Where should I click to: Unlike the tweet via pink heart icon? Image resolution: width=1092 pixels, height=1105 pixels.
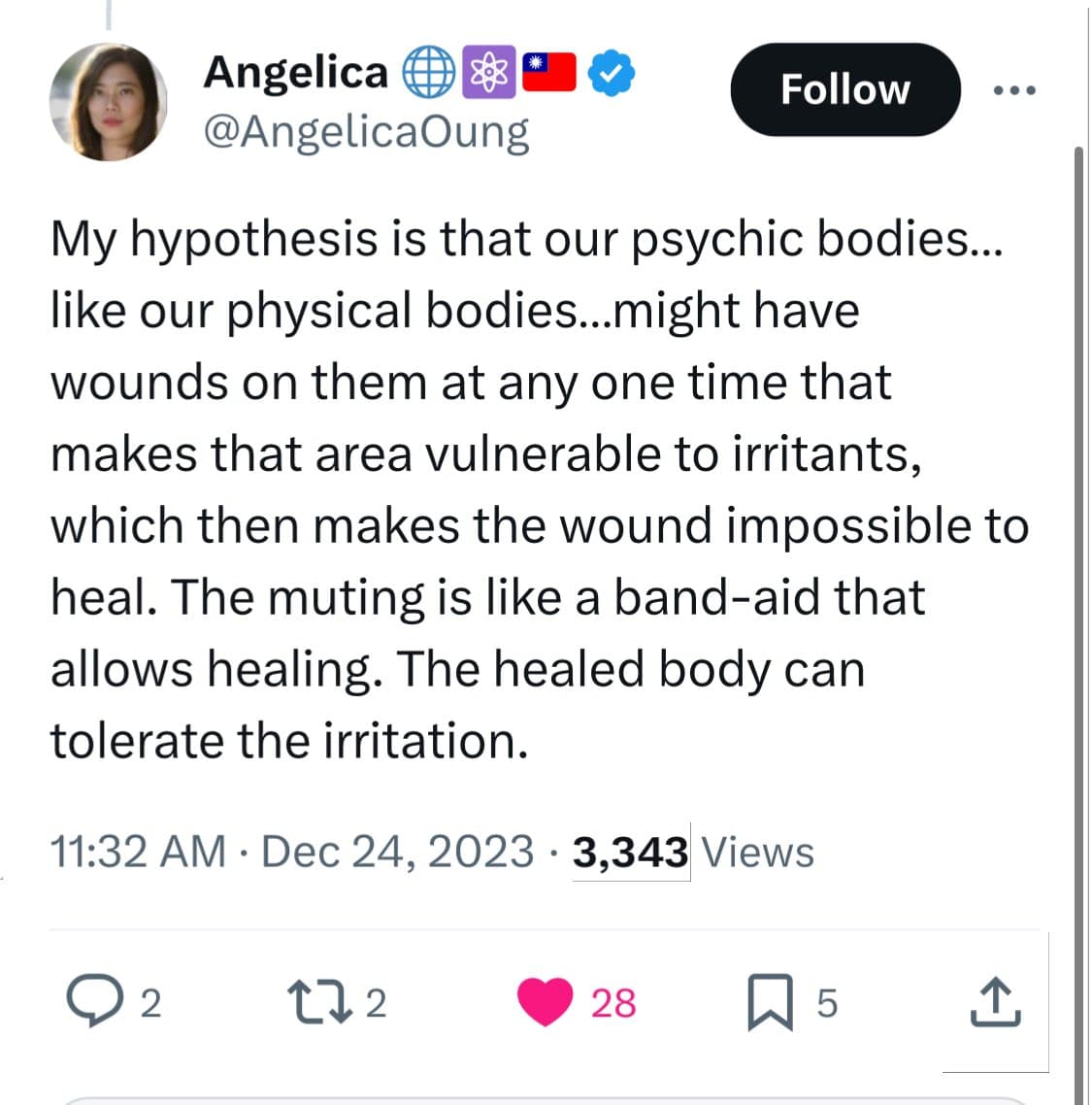pos(545,1001)
